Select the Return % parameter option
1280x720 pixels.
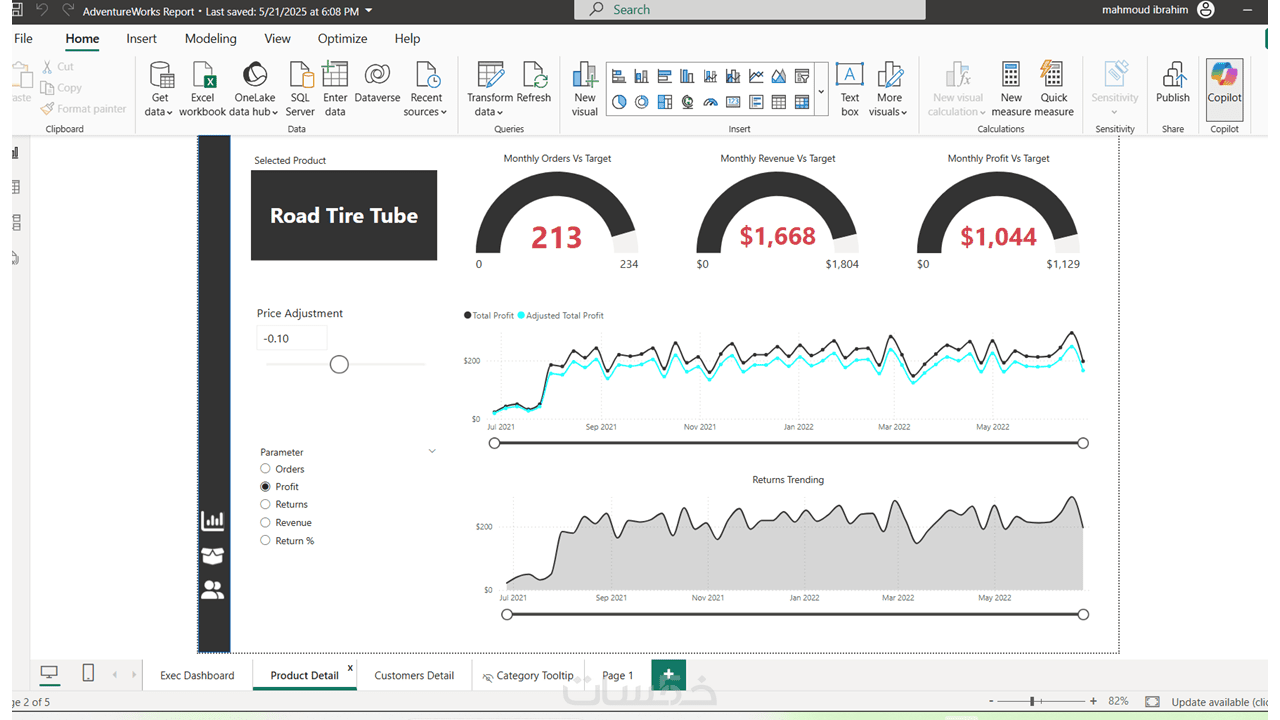[265, 540]
